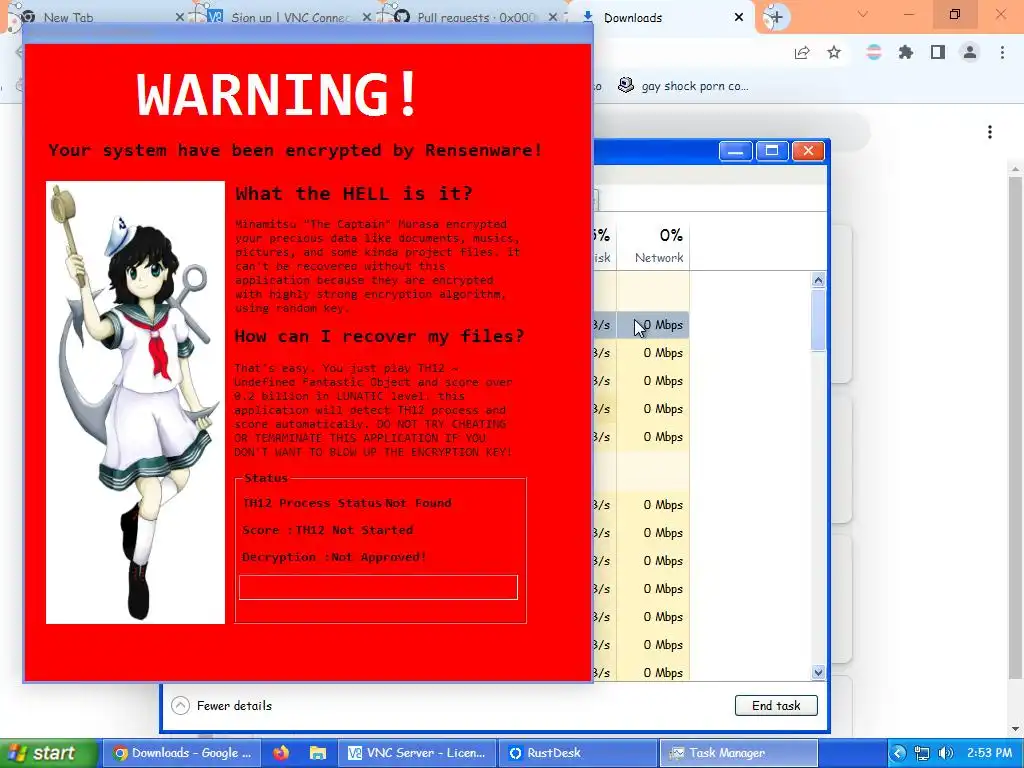The image size is (1024, 768).
Task: Click the 2:53 PM taskbar clock
Action: 989,753
